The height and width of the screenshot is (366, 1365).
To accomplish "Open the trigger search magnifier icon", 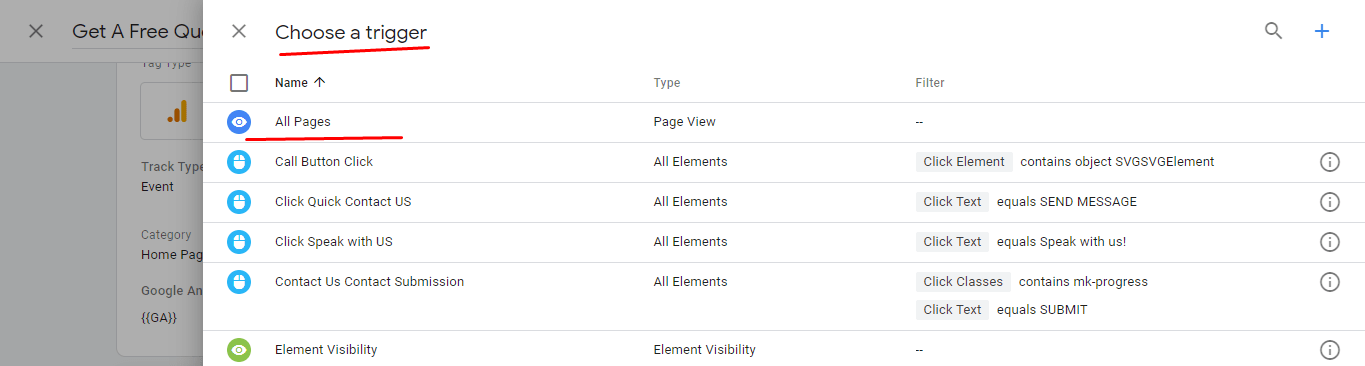I will (x=1273, y=31).
